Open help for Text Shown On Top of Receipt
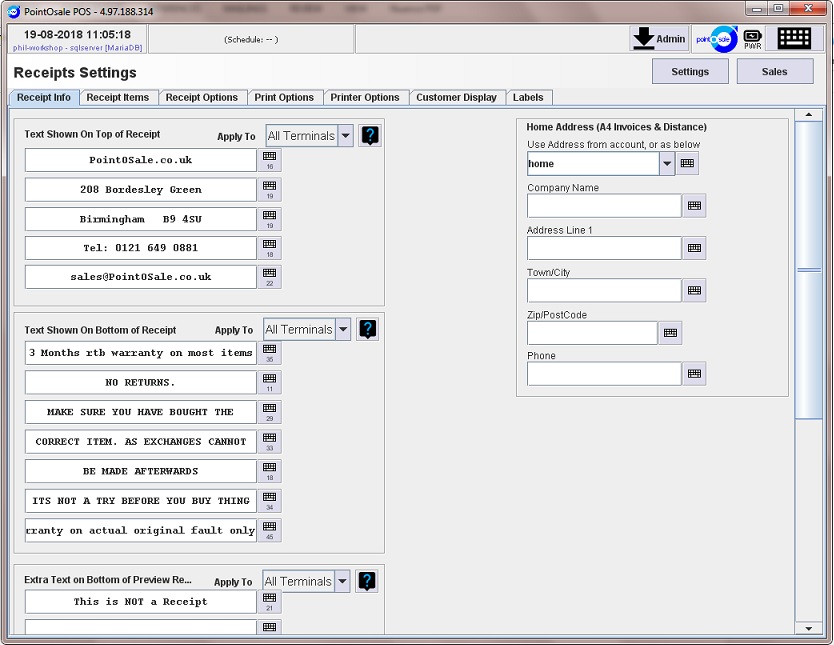The image size is (834, 645). pos(370,136)
